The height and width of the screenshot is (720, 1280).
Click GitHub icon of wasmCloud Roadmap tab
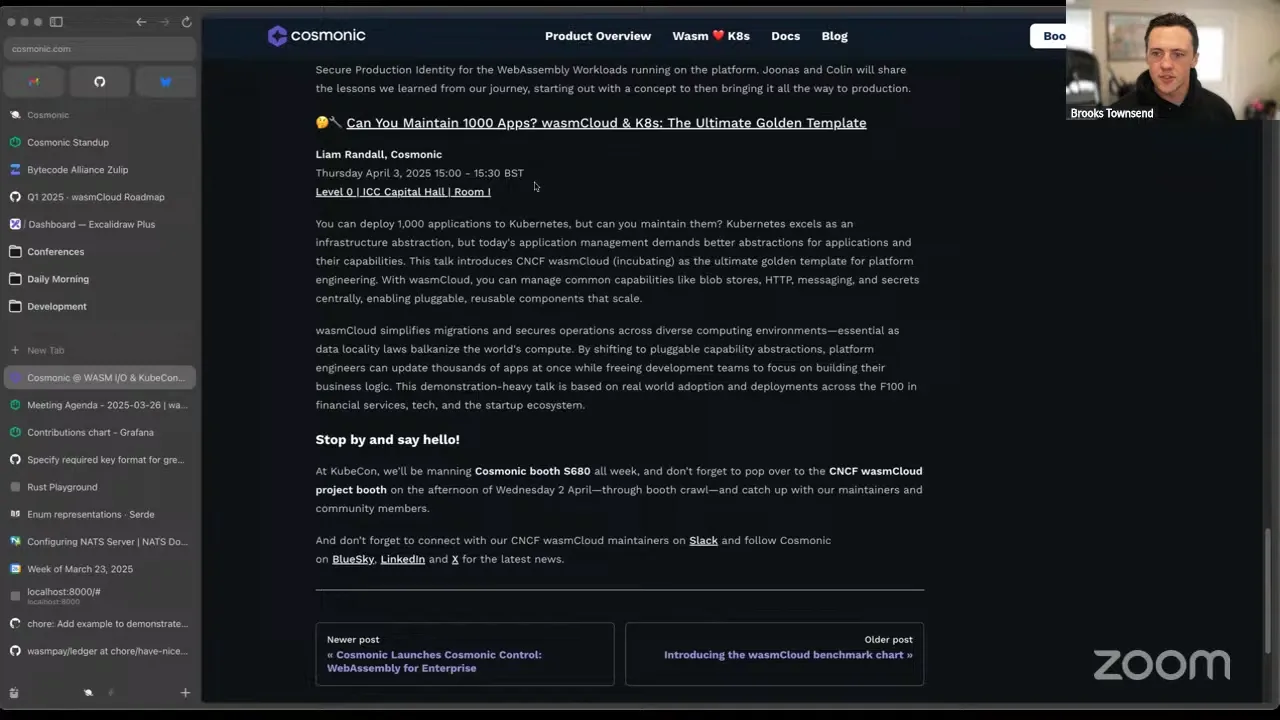pyautogui.click(x=15, y=197)
